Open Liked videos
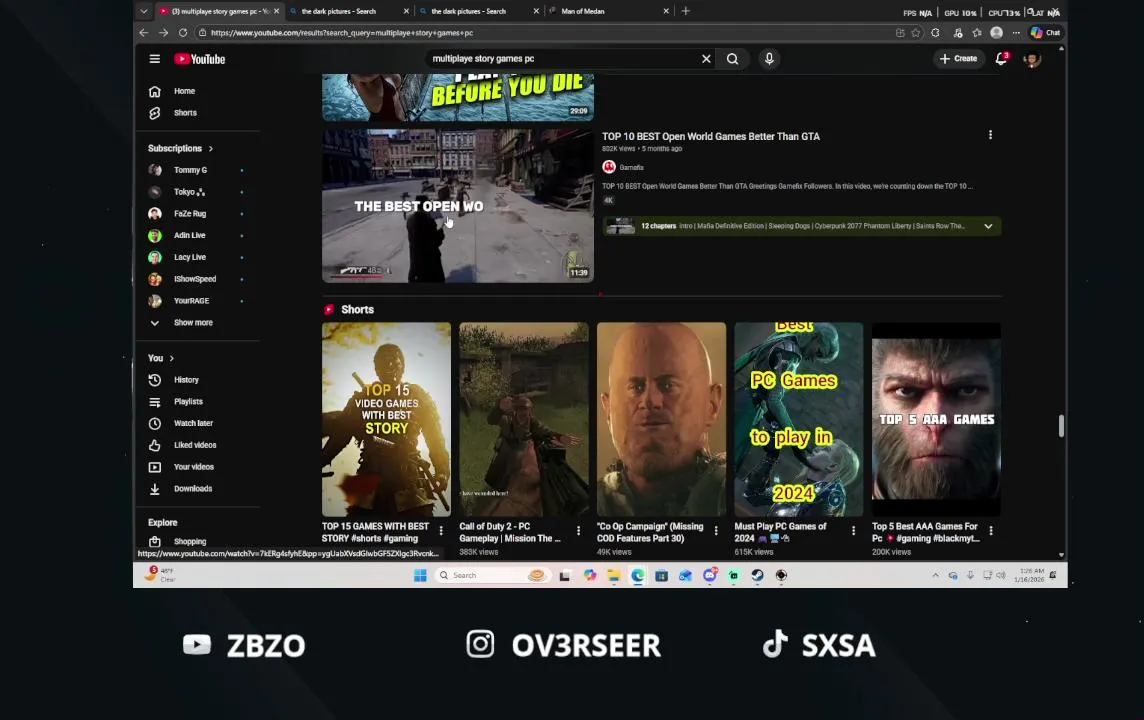 197,445
